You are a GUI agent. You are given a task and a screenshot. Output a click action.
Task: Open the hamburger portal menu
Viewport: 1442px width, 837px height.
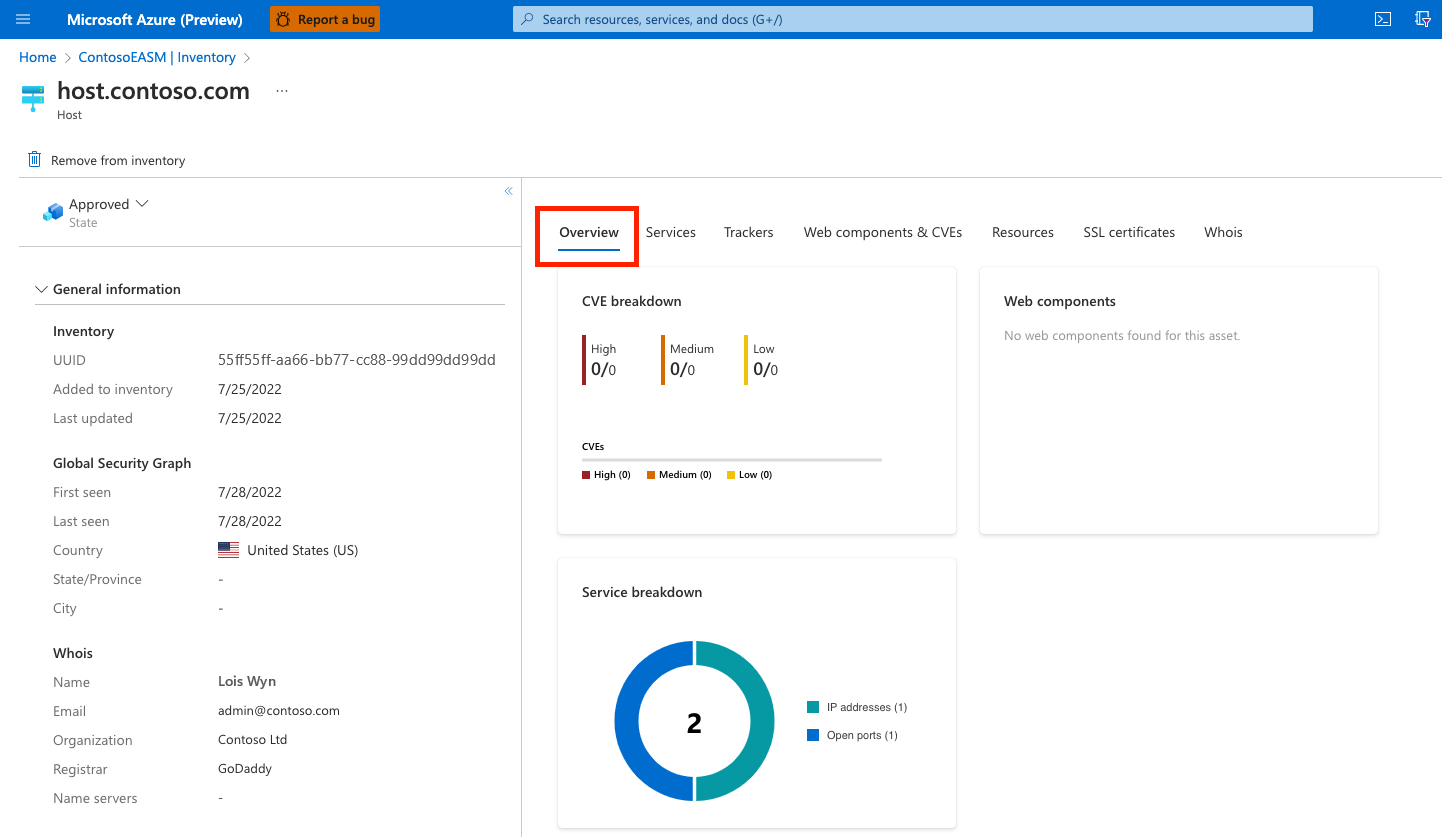click(x=24, y=19)
